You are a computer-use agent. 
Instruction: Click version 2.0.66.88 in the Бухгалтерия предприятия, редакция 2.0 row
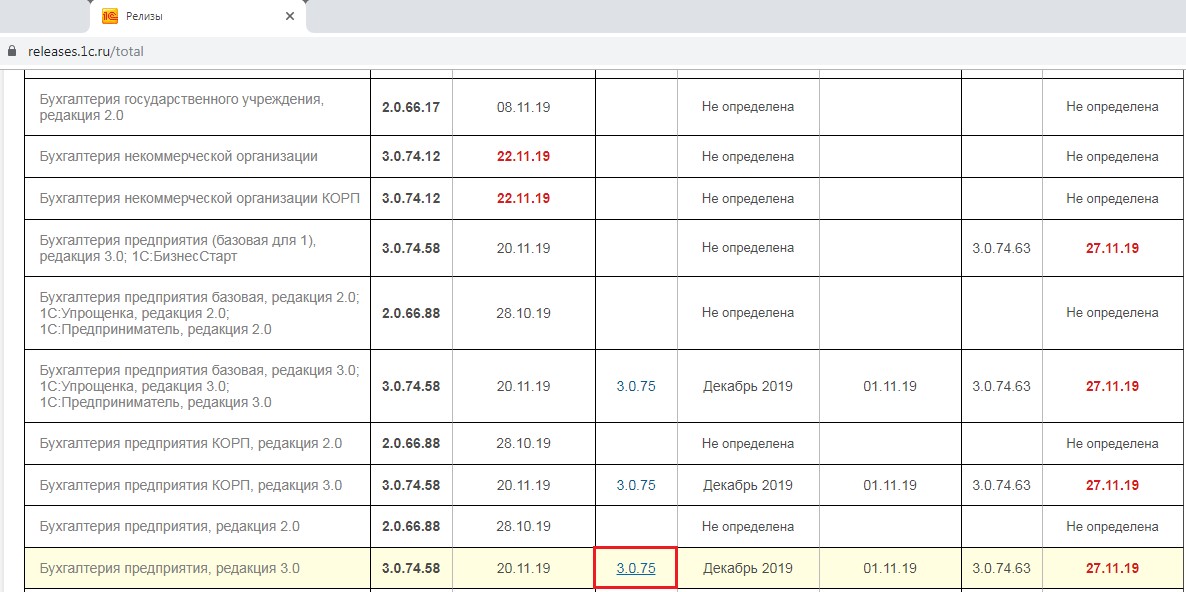[x=411, y=526]
